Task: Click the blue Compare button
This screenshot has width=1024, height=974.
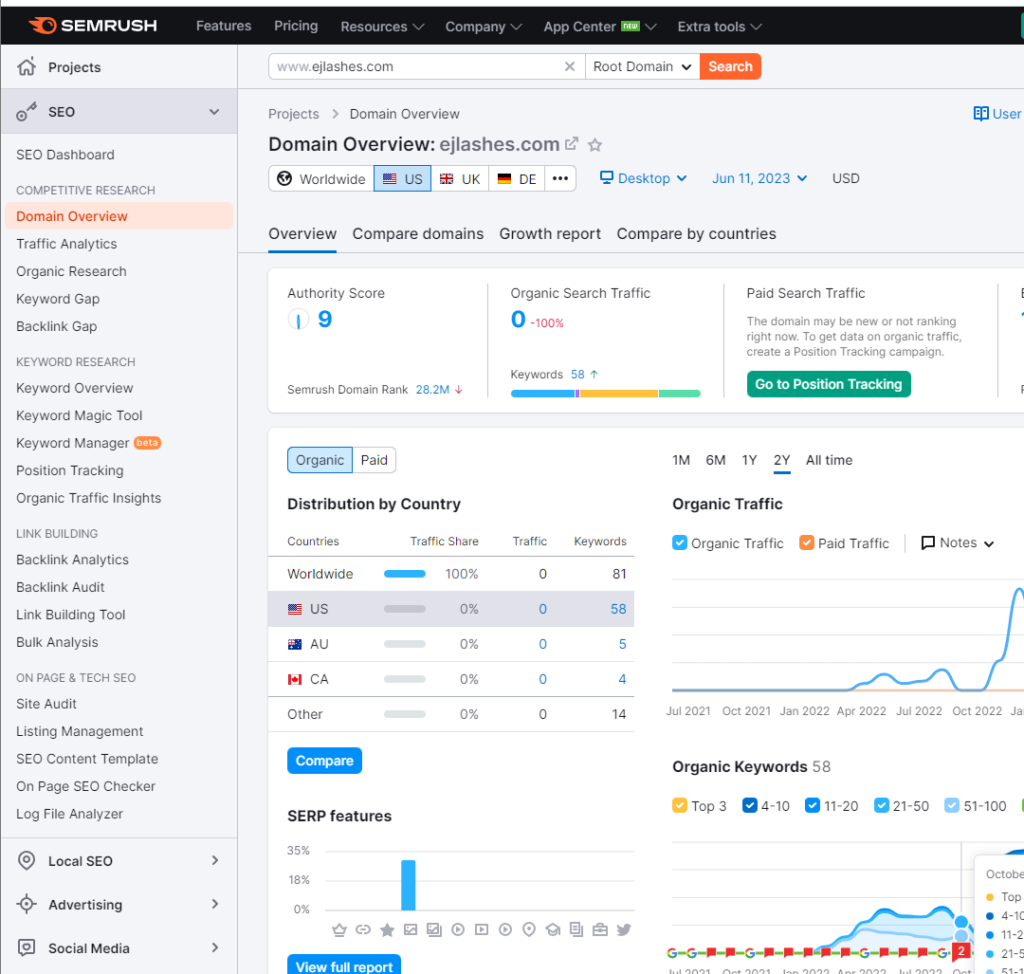Action: coord(324,761)
